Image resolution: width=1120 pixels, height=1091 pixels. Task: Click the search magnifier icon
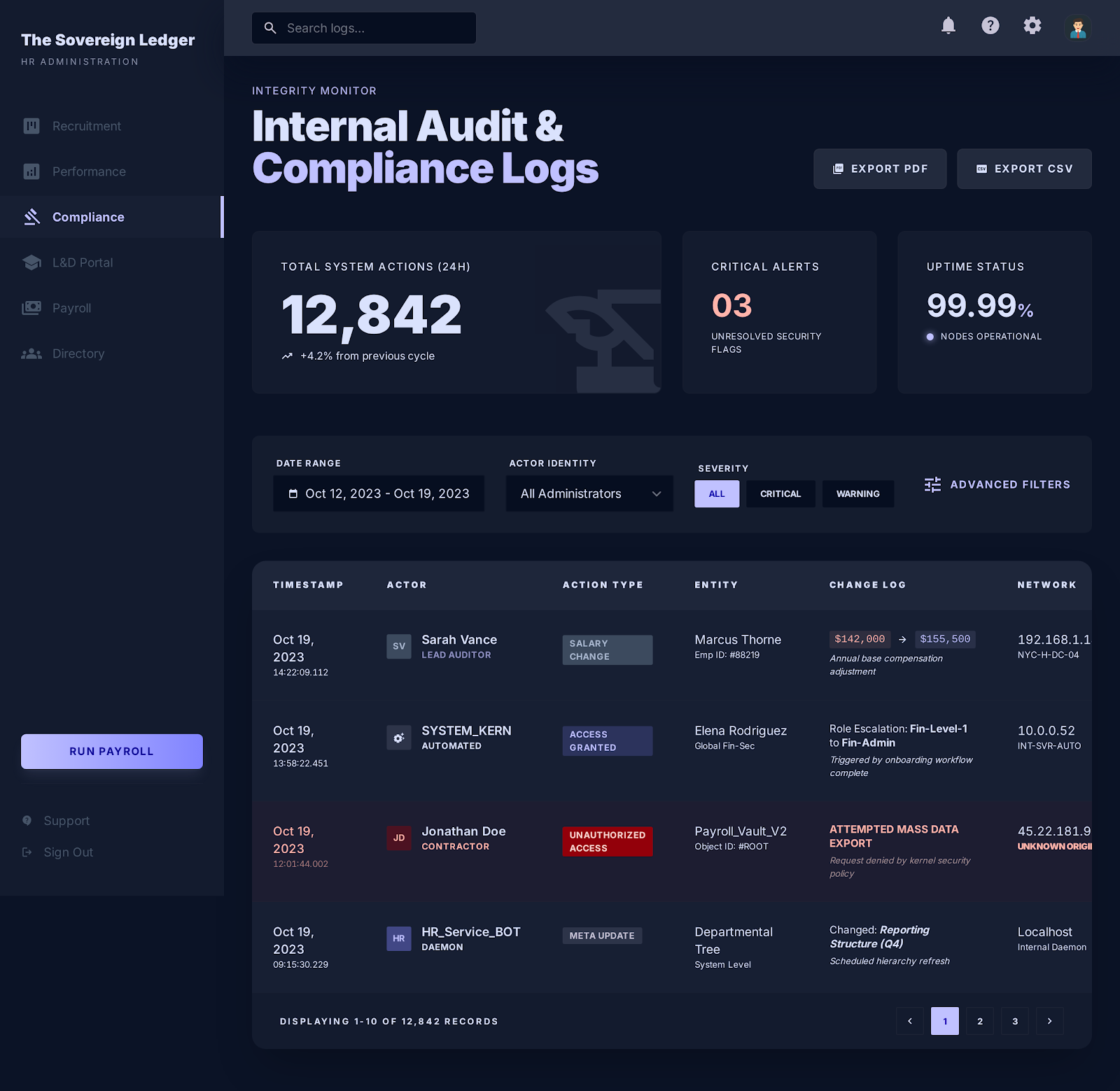click(270, 28)
